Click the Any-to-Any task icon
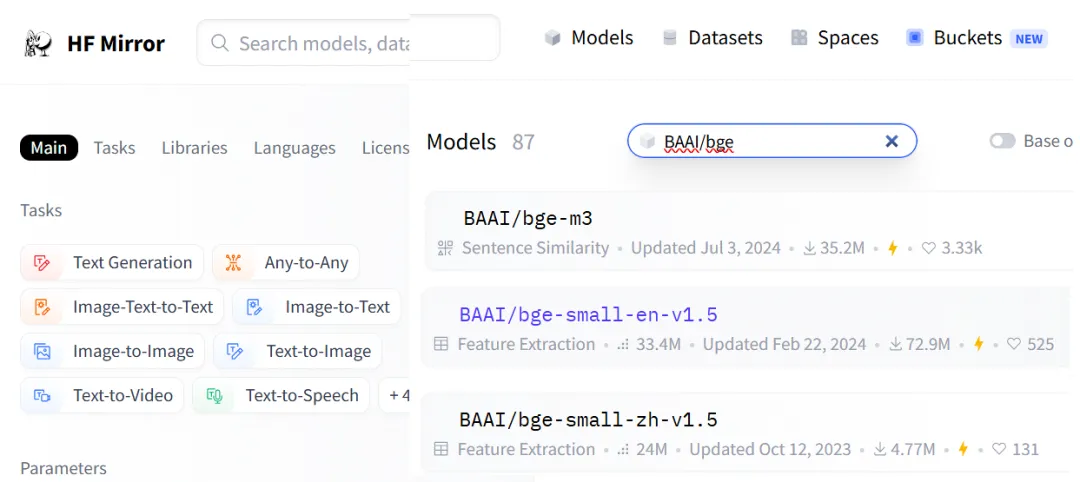 coord(233,262)
